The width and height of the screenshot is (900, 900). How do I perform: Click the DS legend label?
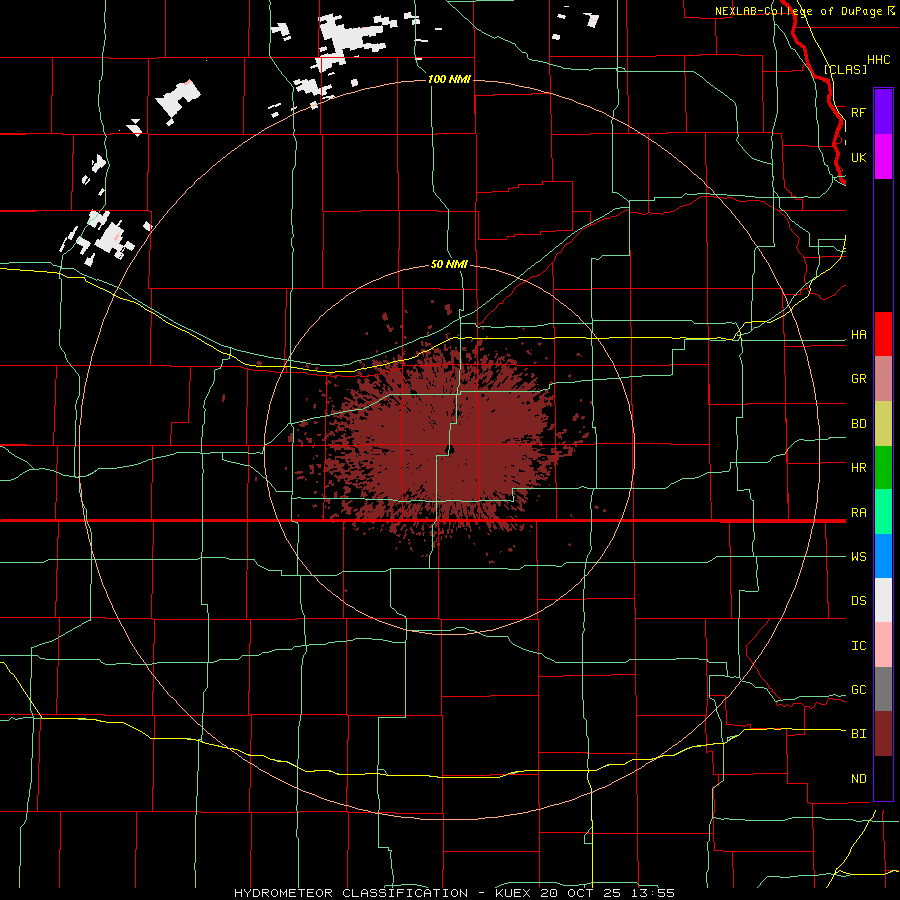click(858, 601)
